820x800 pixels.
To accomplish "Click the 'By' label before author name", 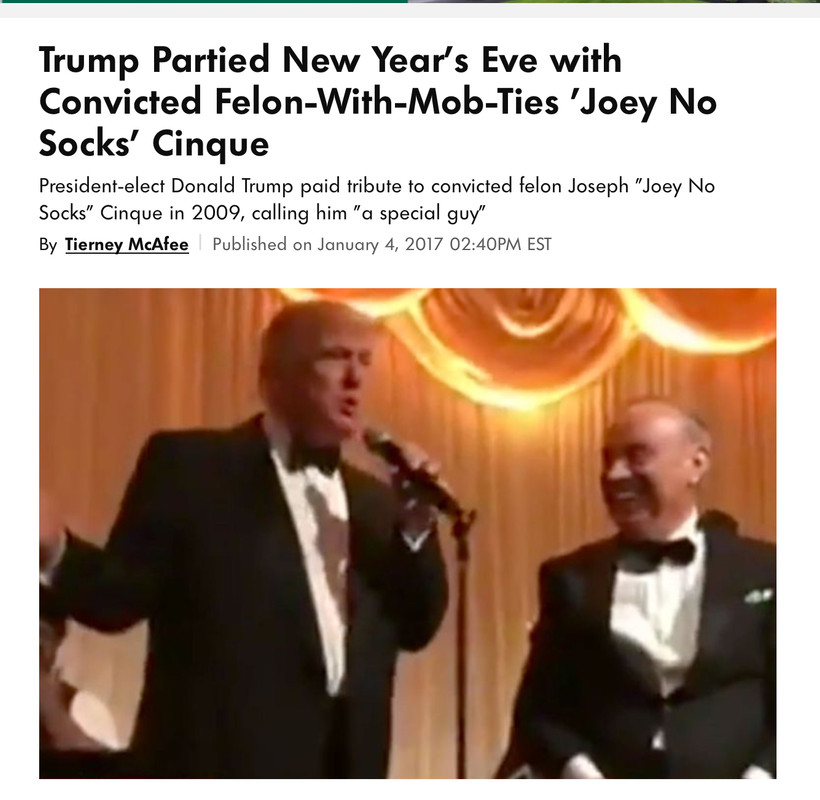I will 48,245.
